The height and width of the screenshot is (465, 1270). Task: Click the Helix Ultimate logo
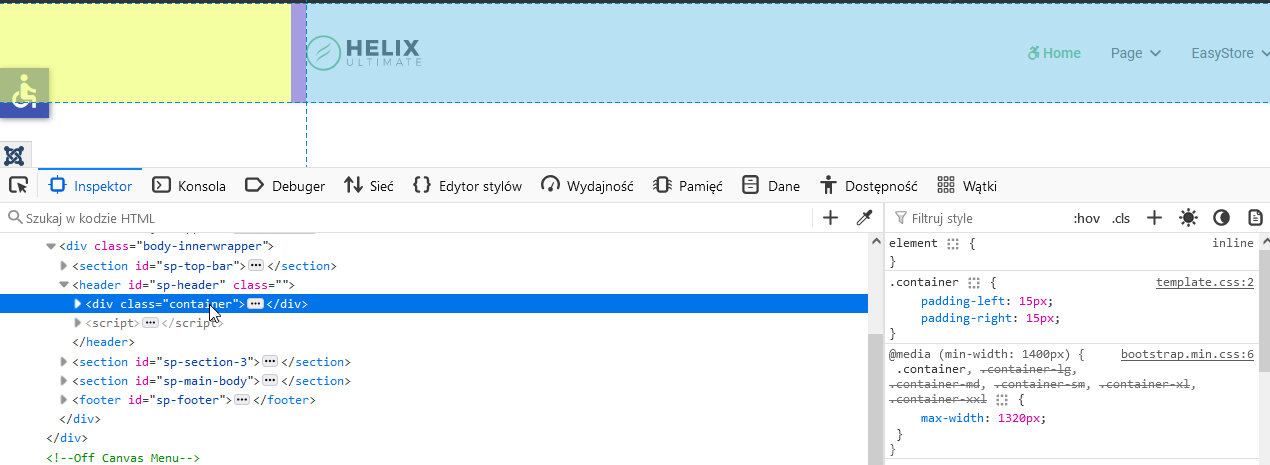click(x=364, y=53)
